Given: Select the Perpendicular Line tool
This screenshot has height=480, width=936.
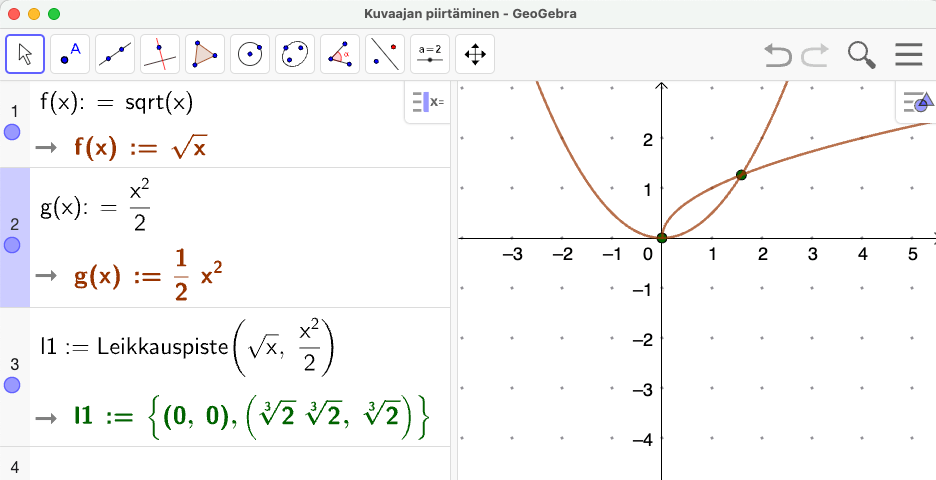Looking at the screenshot, I should click(x=160, y=55).
